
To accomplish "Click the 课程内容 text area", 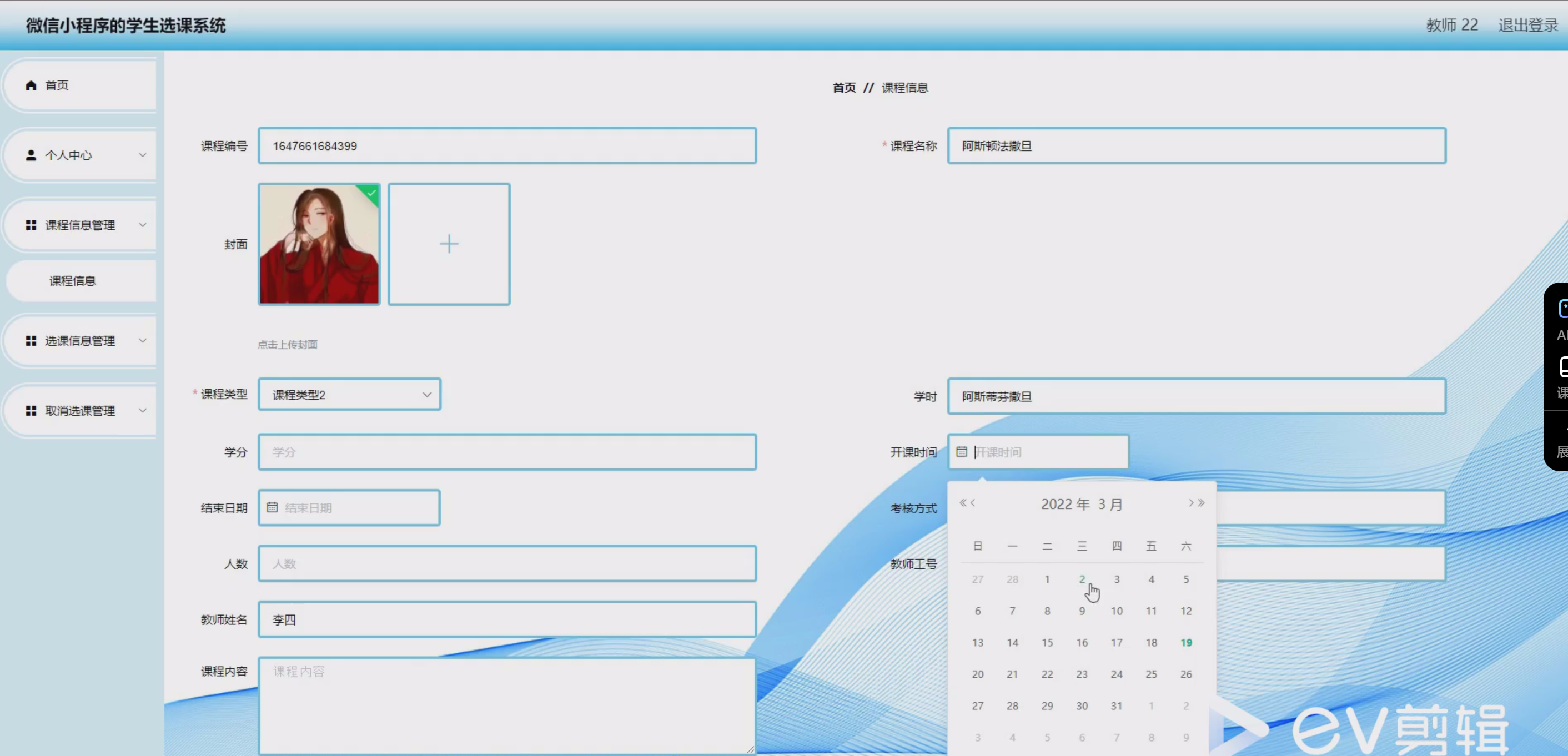I will click(x=507, y=706).
